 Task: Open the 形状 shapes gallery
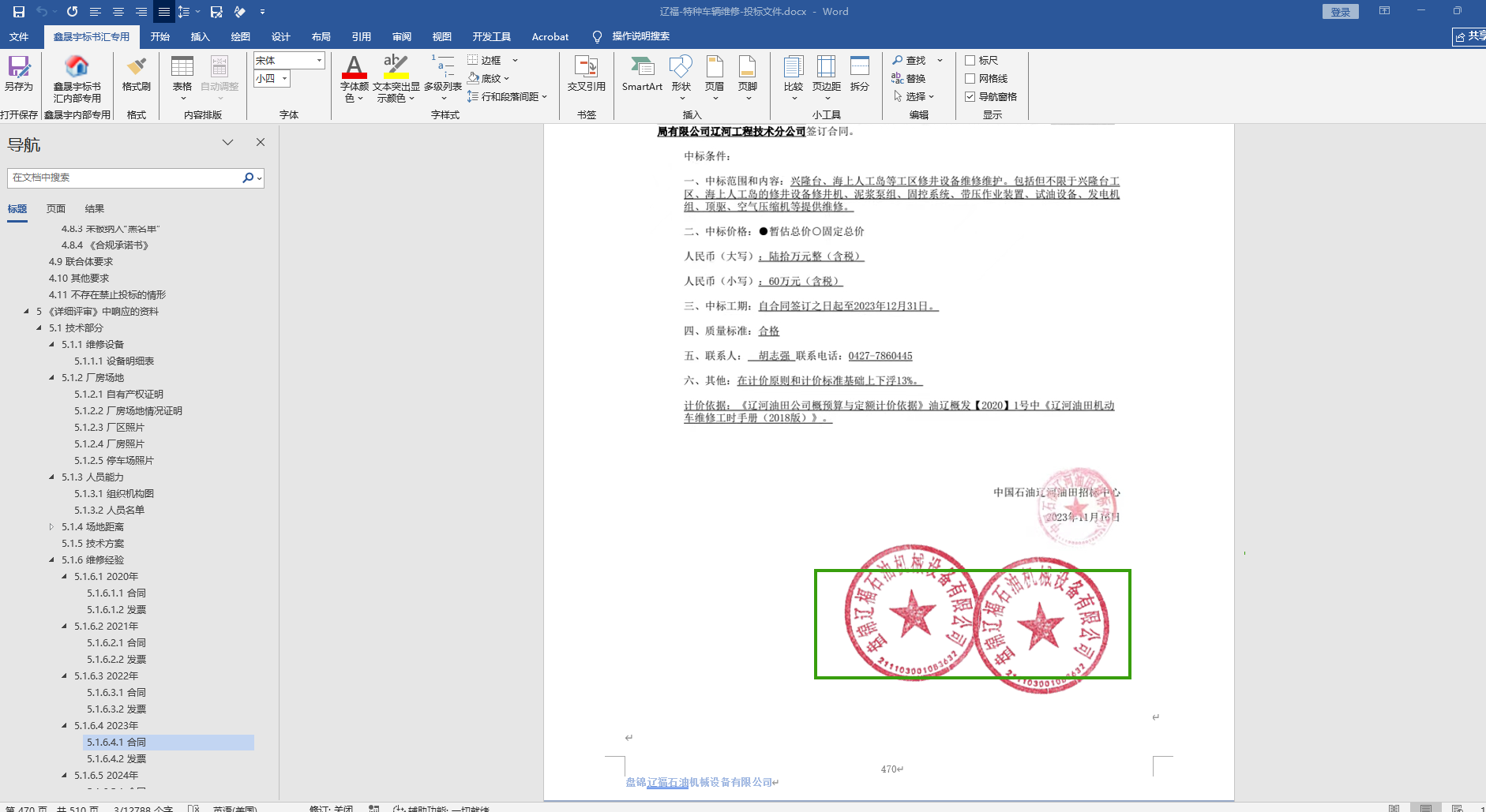click(x=681, y=78)
